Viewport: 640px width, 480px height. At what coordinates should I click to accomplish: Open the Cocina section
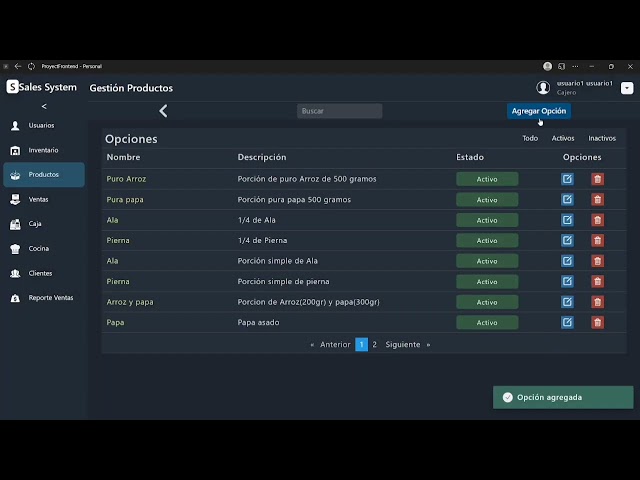(44, 249)
